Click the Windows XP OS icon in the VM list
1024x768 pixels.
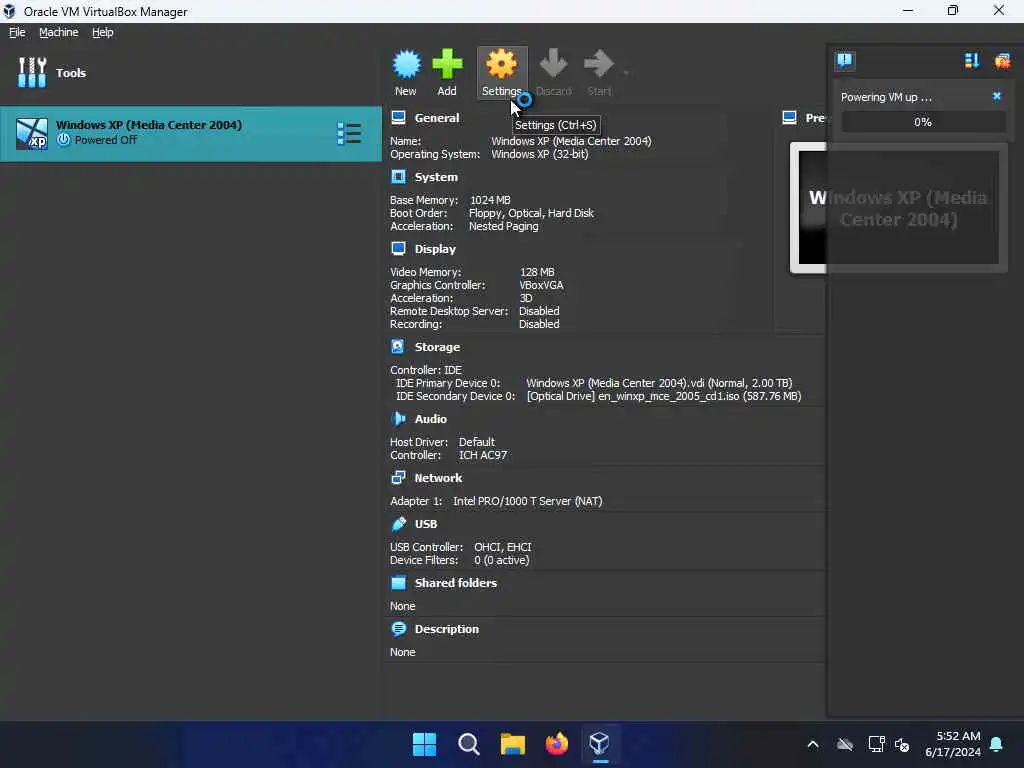(x=32, y=134)
